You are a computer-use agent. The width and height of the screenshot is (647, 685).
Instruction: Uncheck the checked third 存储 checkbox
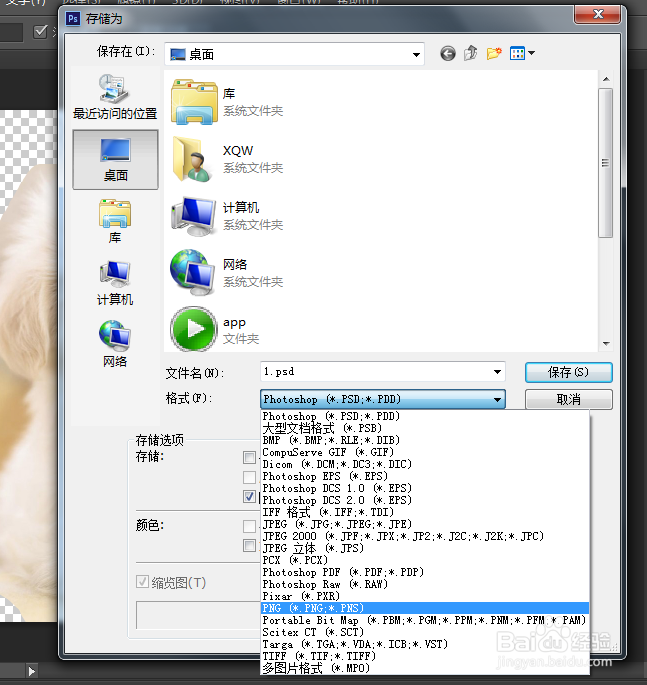pyautogui.click(x=249, y=496)
